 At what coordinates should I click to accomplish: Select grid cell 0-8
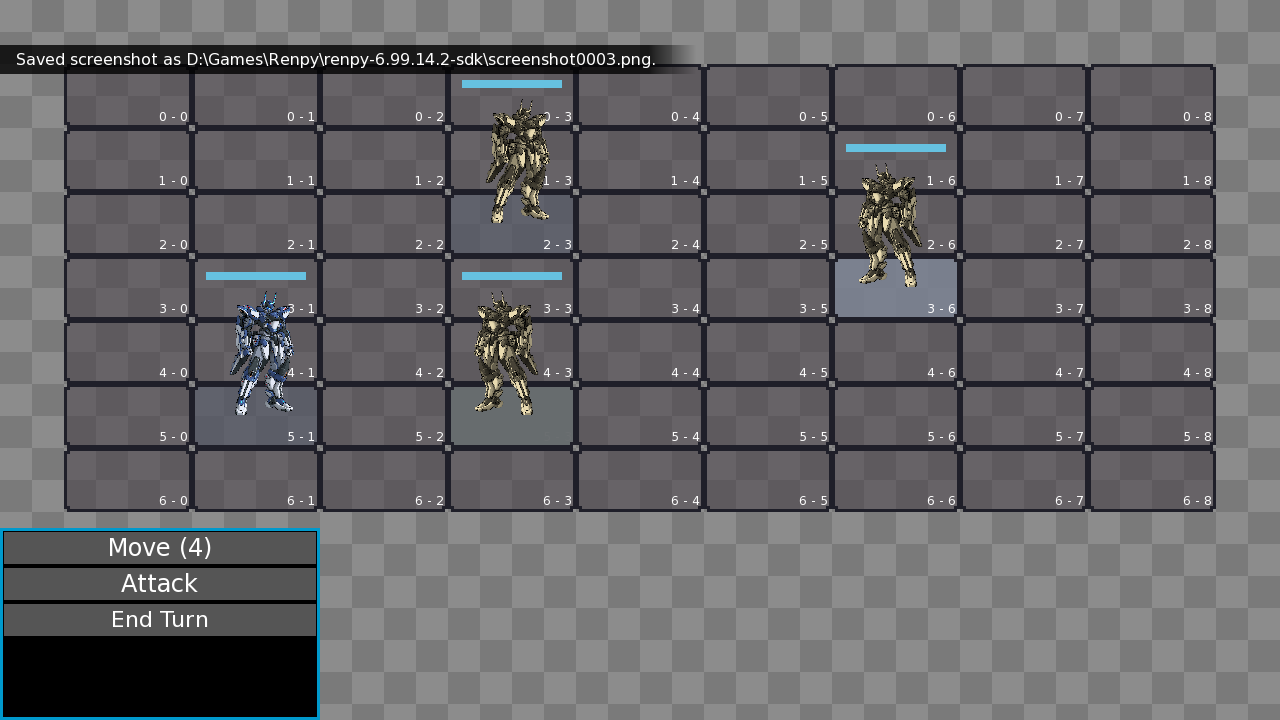pos(1152,96)
